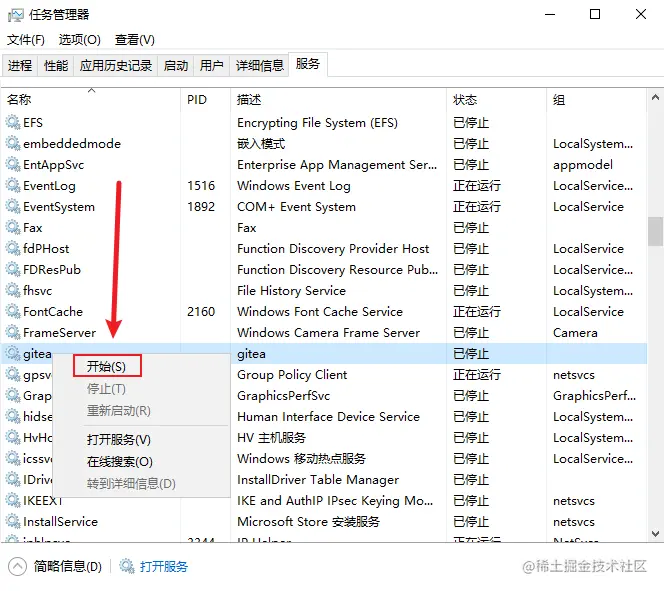Click the 名称 column header to sort
The image size is (664, 591).
tap(91, 100)
